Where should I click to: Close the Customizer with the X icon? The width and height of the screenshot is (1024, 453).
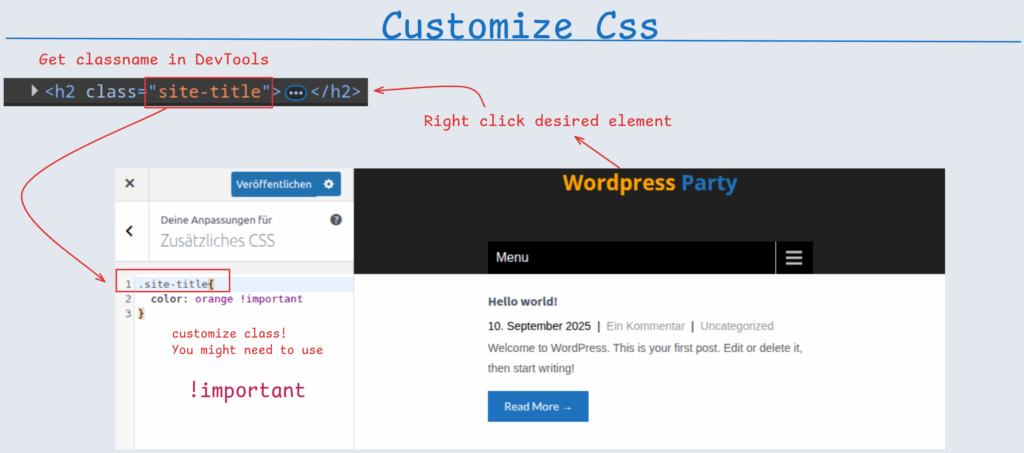(129, 184)
